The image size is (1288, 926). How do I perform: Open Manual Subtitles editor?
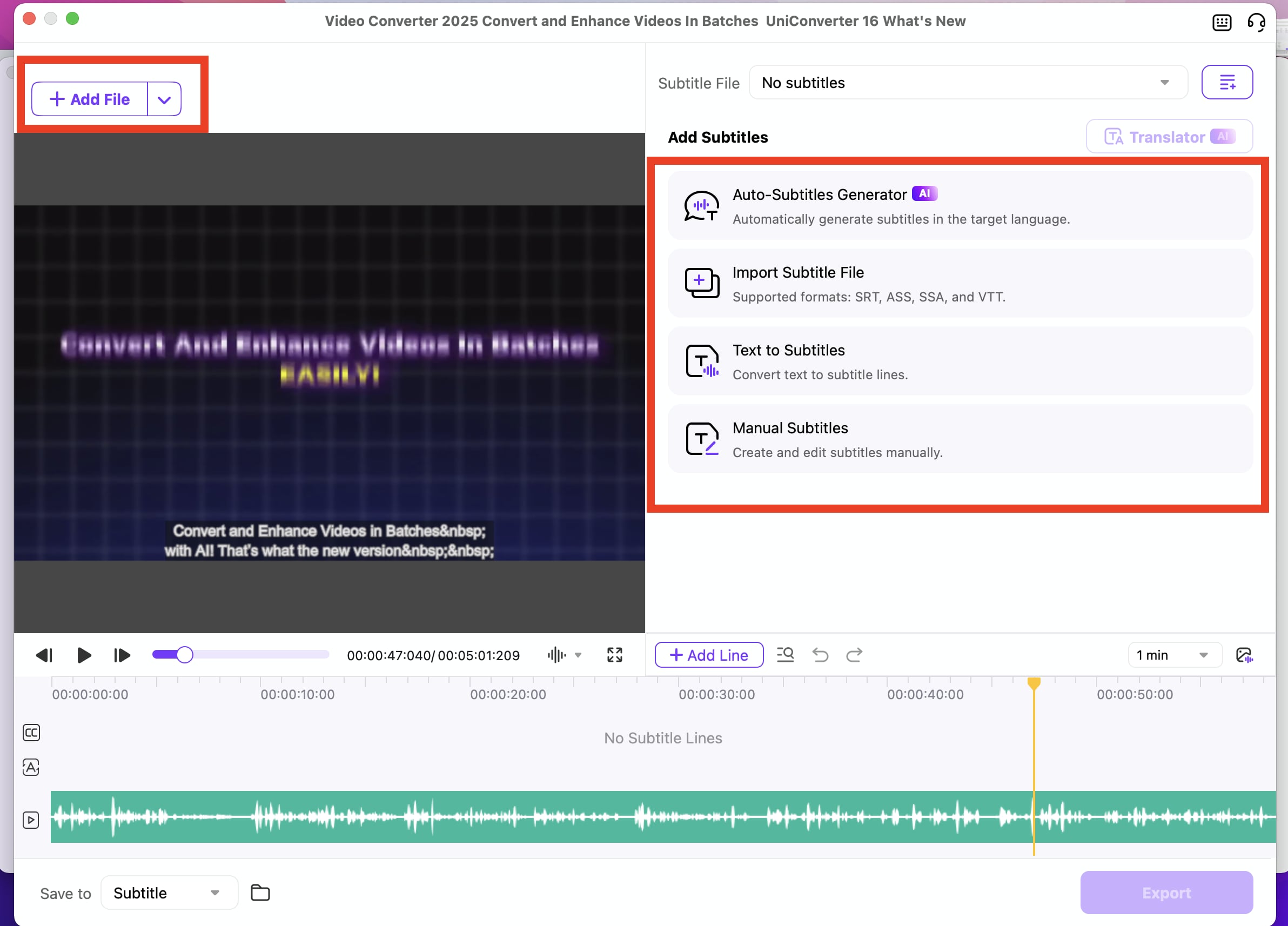click(960, 439)
